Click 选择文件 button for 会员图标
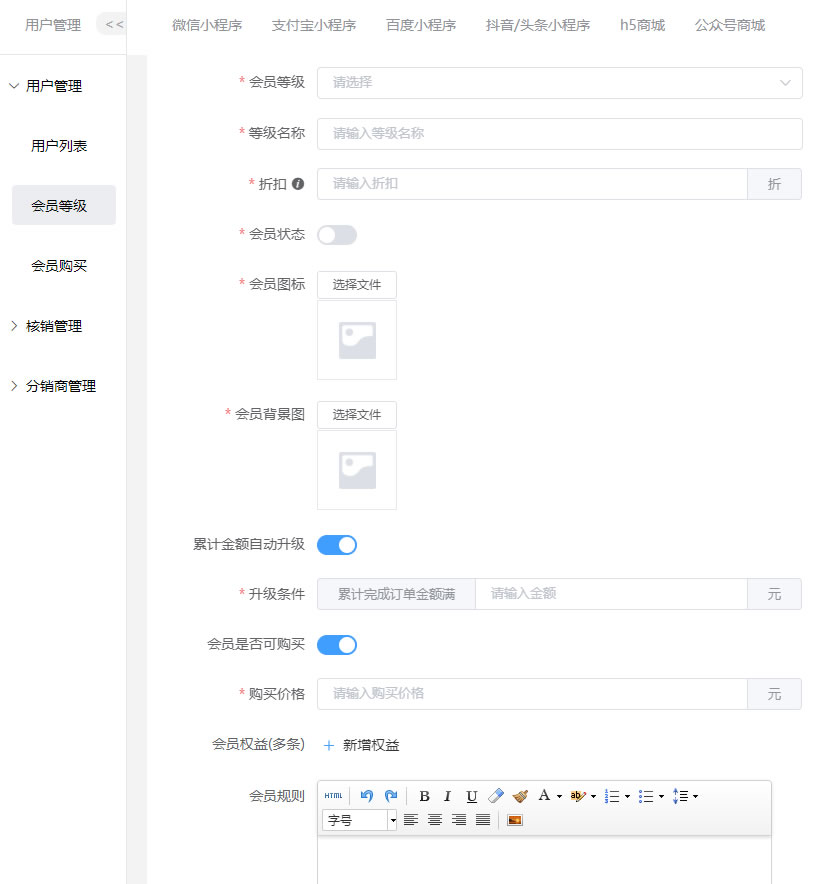This screenshot has width=819, height=884. (x=357, y=285)
